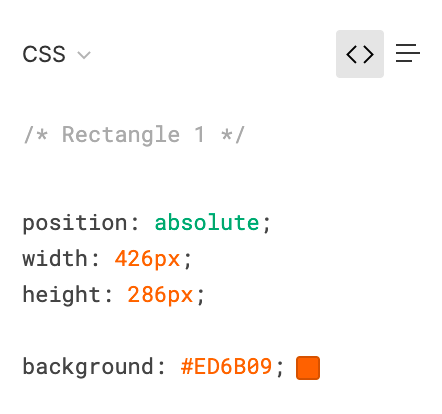Click the absolute position value
Image resolution: width=442 pixels, height=414 pixels.
coord(207,223)
